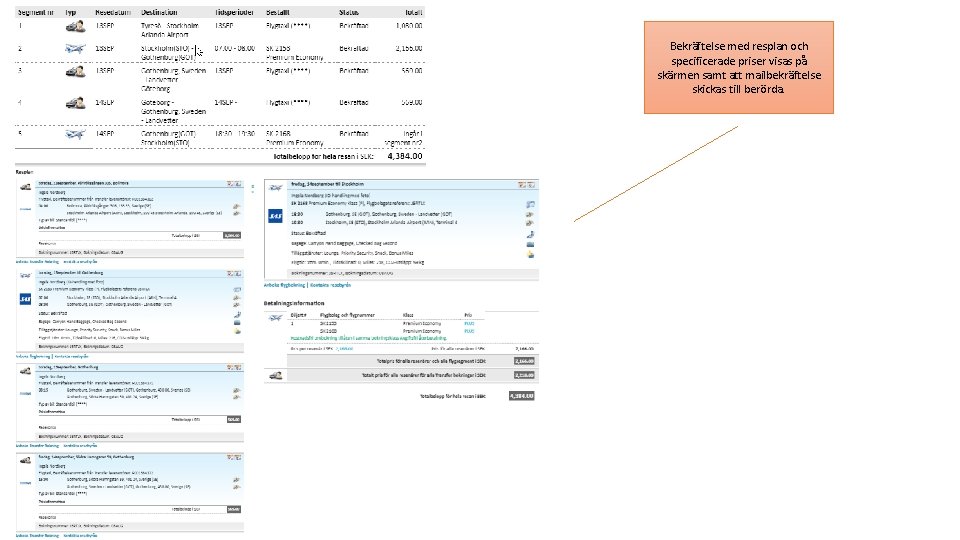Click the airplane icon in segment 5 row
This screenshot has width=960, height=540.
coord(75,134)
